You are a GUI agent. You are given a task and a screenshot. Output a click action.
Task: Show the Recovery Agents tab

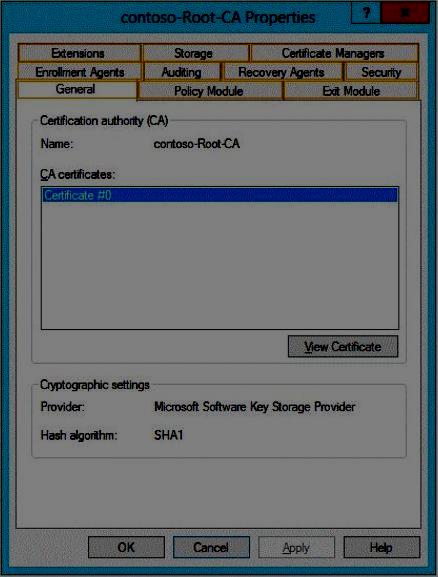pos(282,72)
